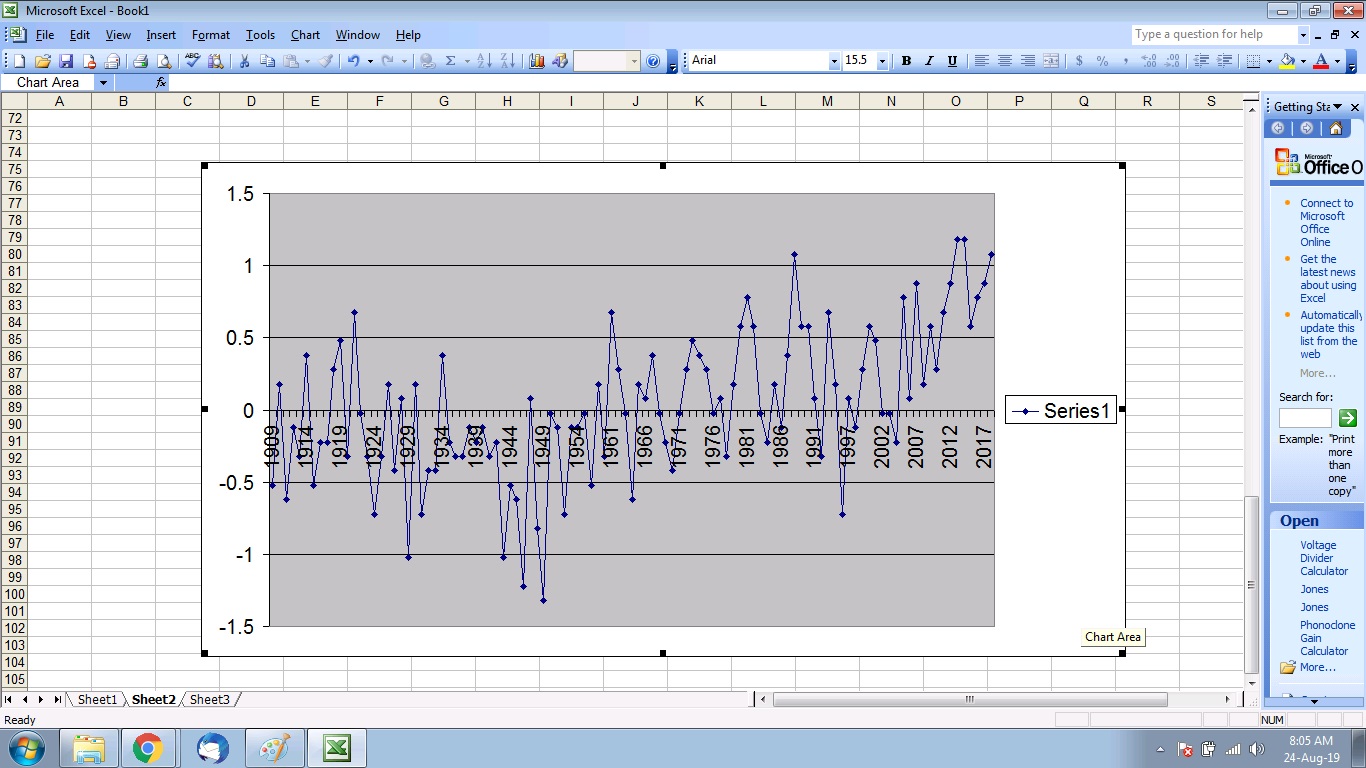Start search with the green arrow button
This screenshot has height=768, width=1366.
click(1347, 418)
